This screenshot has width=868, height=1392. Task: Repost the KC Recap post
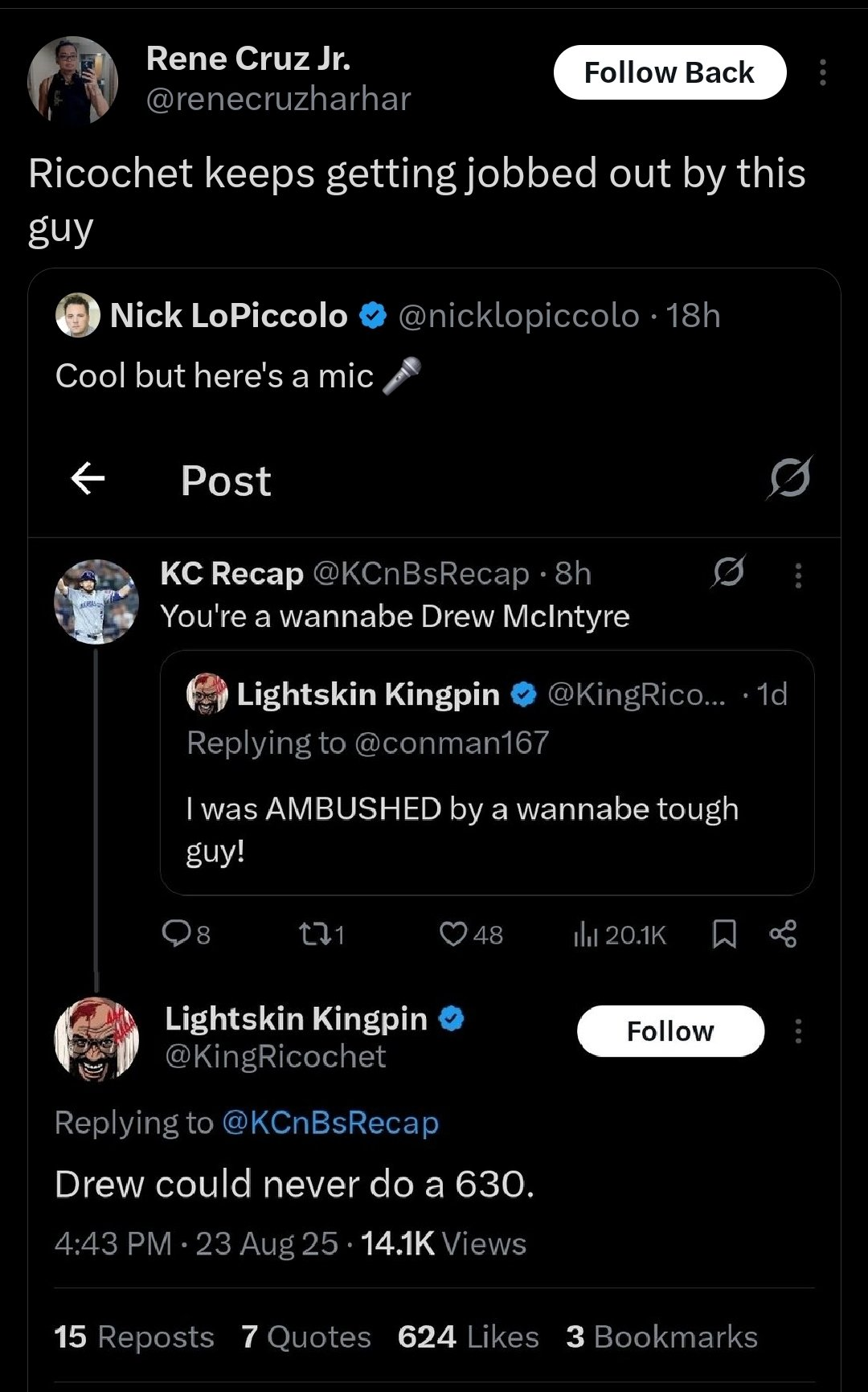click(x=321, y=934)
